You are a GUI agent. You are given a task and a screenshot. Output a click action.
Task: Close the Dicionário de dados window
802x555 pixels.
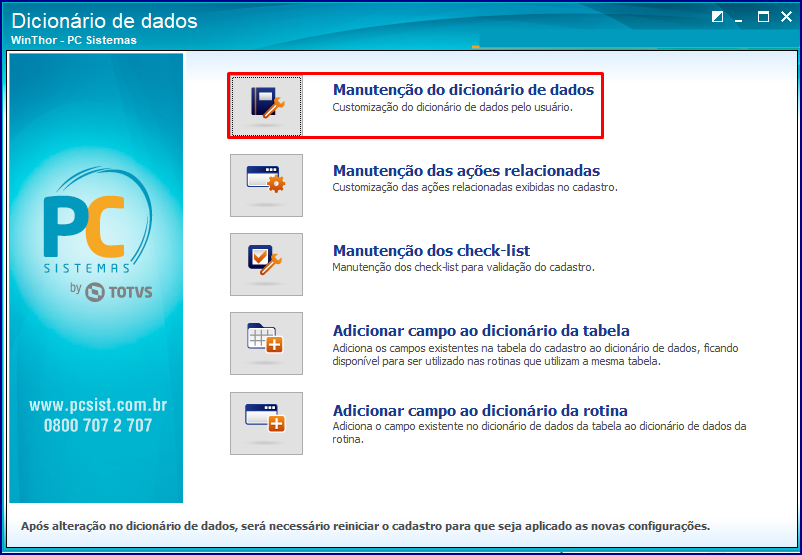click(786, 17)
